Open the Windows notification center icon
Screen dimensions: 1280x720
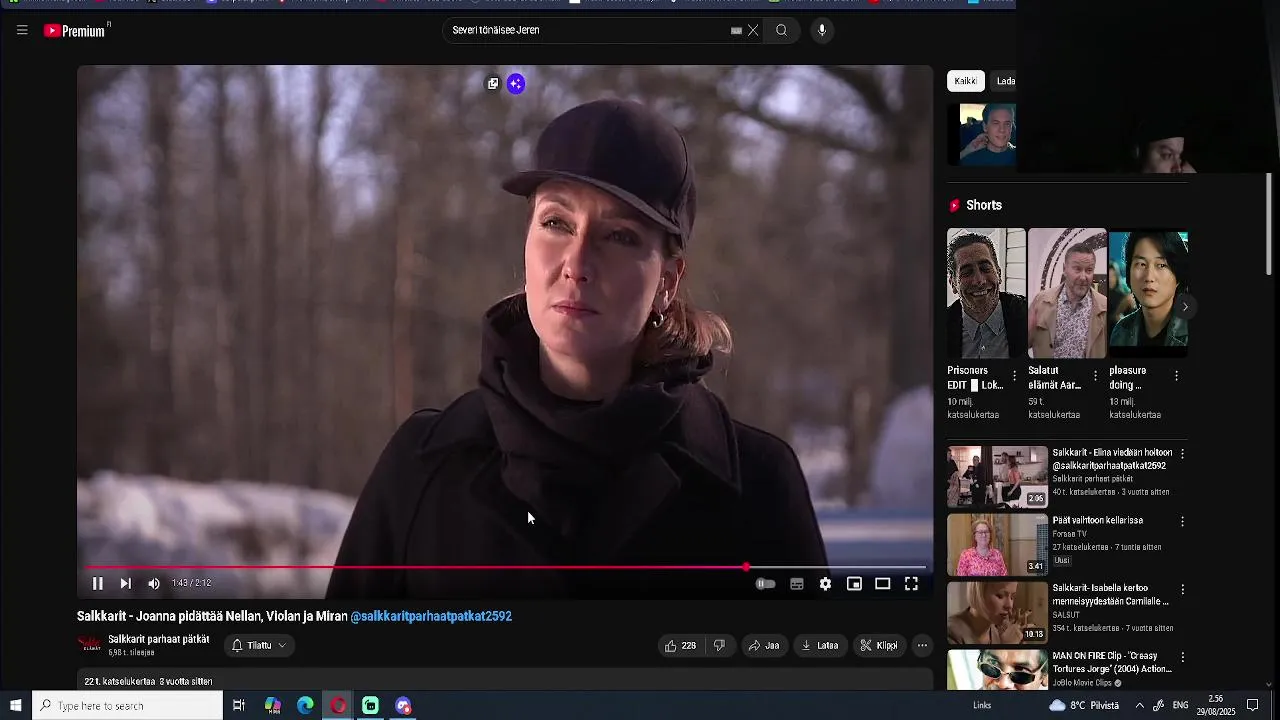(x=1252, y=706)
